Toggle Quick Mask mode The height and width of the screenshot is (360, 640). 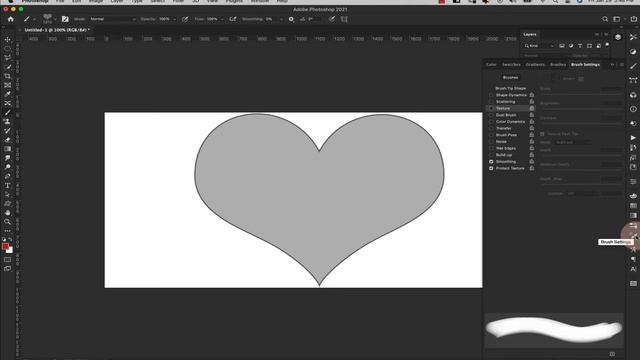pos(7,260)
